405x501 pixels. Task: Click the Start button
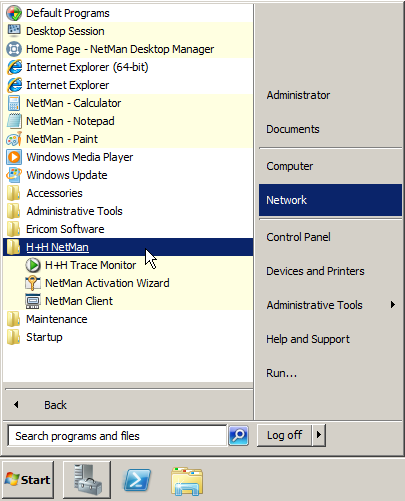click(x=28, y=480)
